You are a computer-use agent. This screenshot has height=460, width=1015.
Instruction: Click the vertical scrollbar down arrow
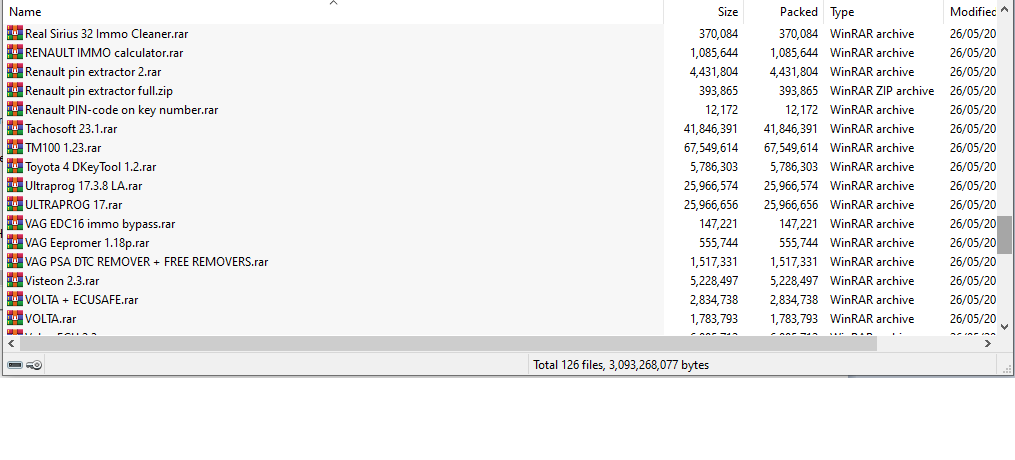pyautogui.click(x=1005, y=327)
